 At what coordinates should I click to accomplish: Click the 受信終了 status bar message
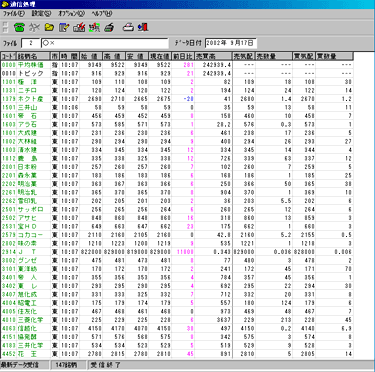(106, 365)
